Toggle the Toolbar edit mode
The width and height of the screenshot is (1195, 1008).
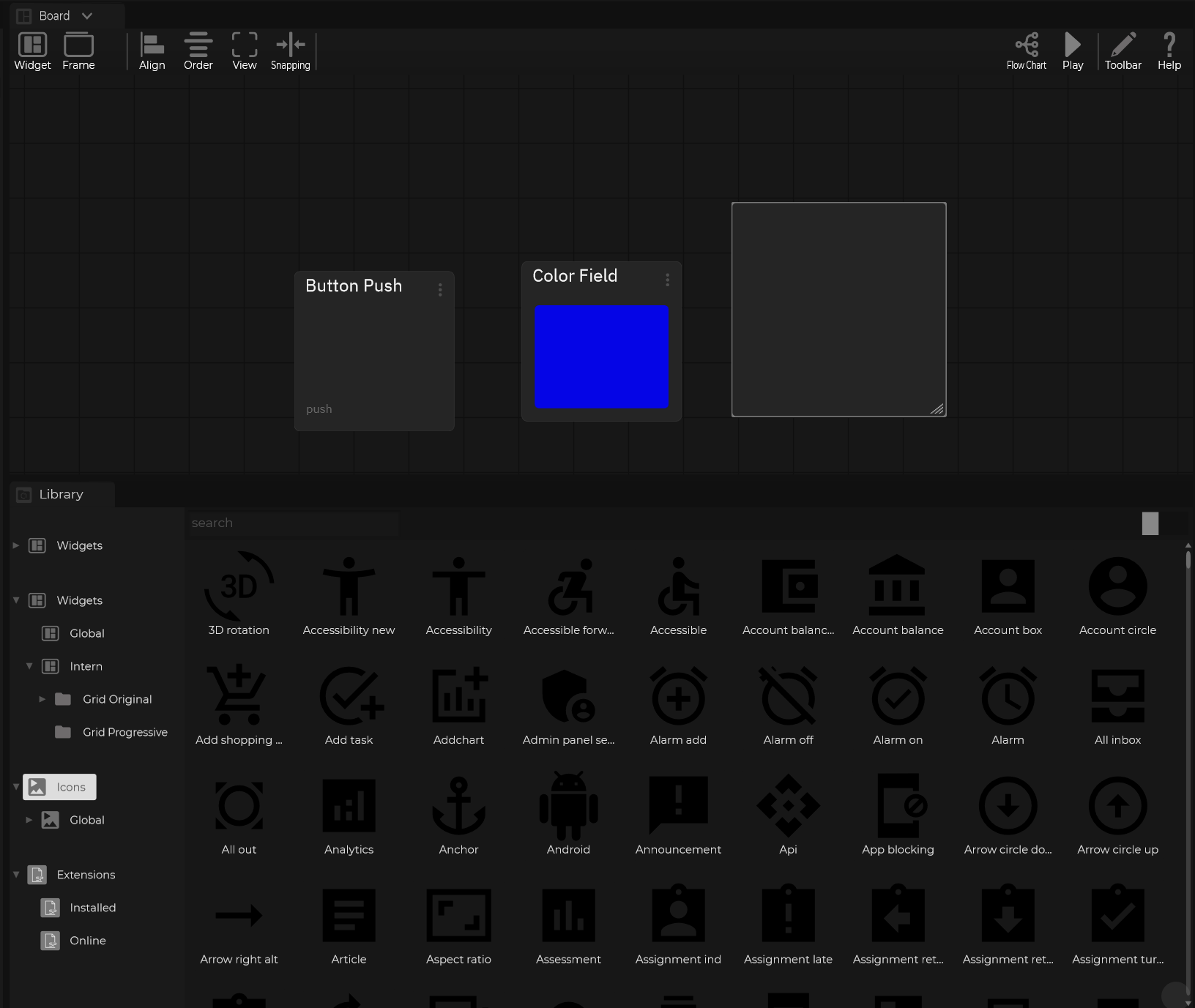click(1123, 51)
